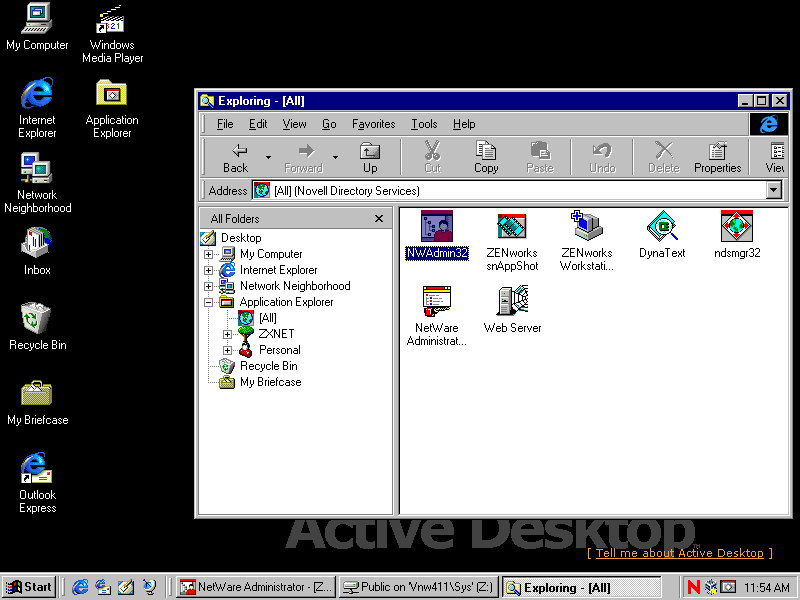This screenshot has height=600, width=800.
Task: Expand My Computer in folder tree
Action: [x=208, y=254]
